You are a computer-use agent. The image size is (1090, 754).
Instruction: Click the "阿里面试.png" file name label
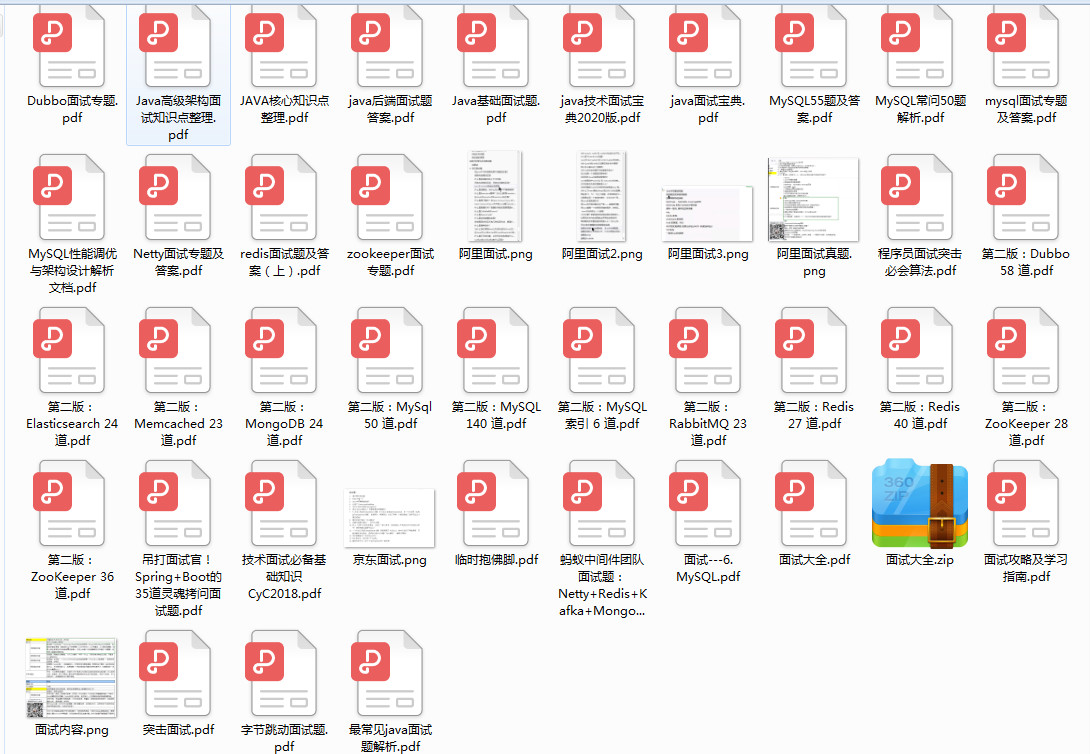(496, 254)
